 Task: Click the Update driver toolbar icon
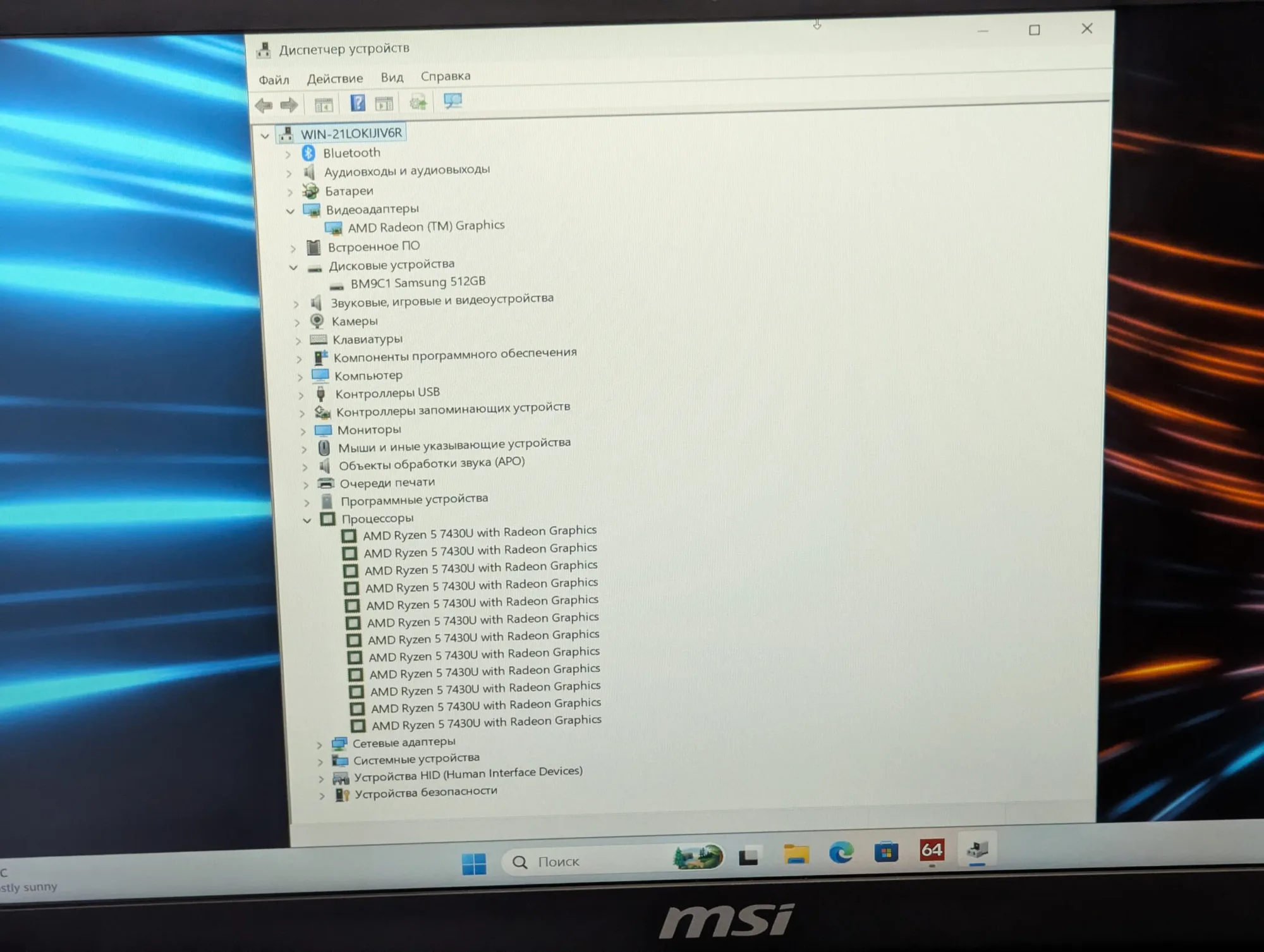(418, 102)
